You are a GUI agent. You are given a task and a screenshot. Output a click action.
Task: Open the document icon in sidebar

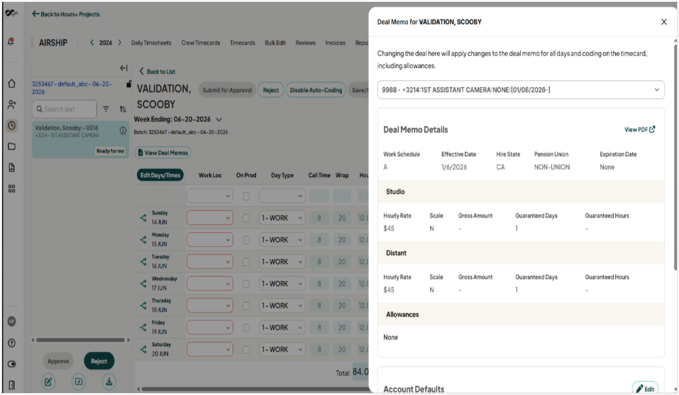point(12,168)
